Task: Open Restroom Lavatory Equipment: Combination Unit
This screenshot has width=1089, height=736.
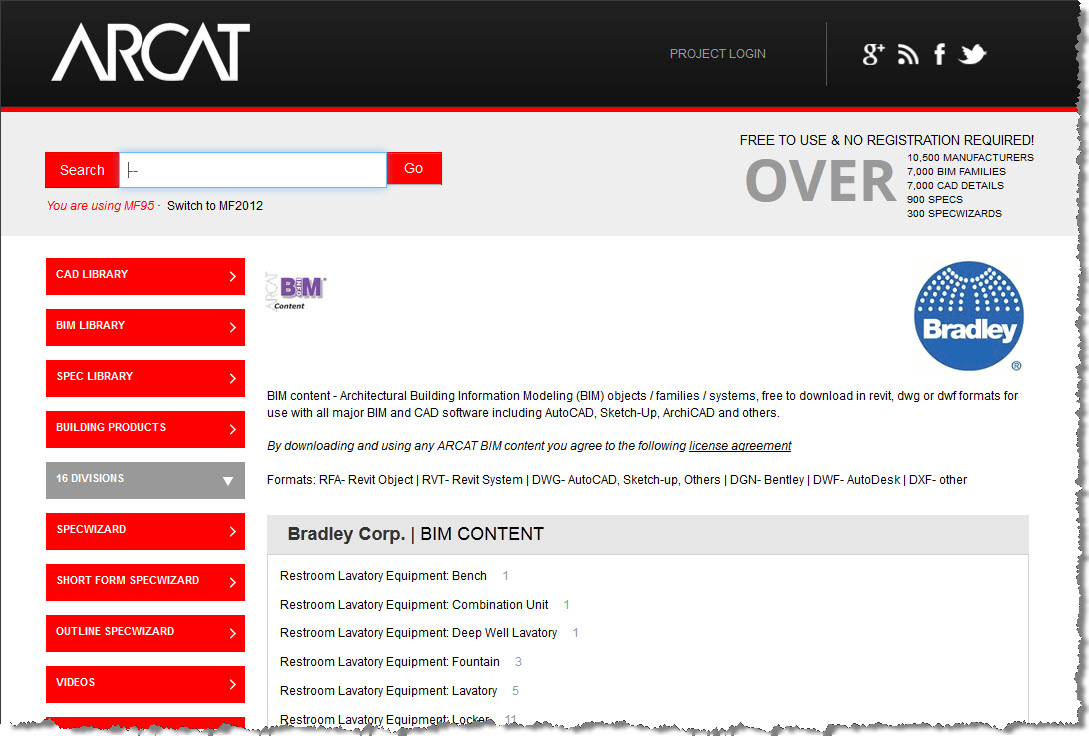Action: point(414,605)
